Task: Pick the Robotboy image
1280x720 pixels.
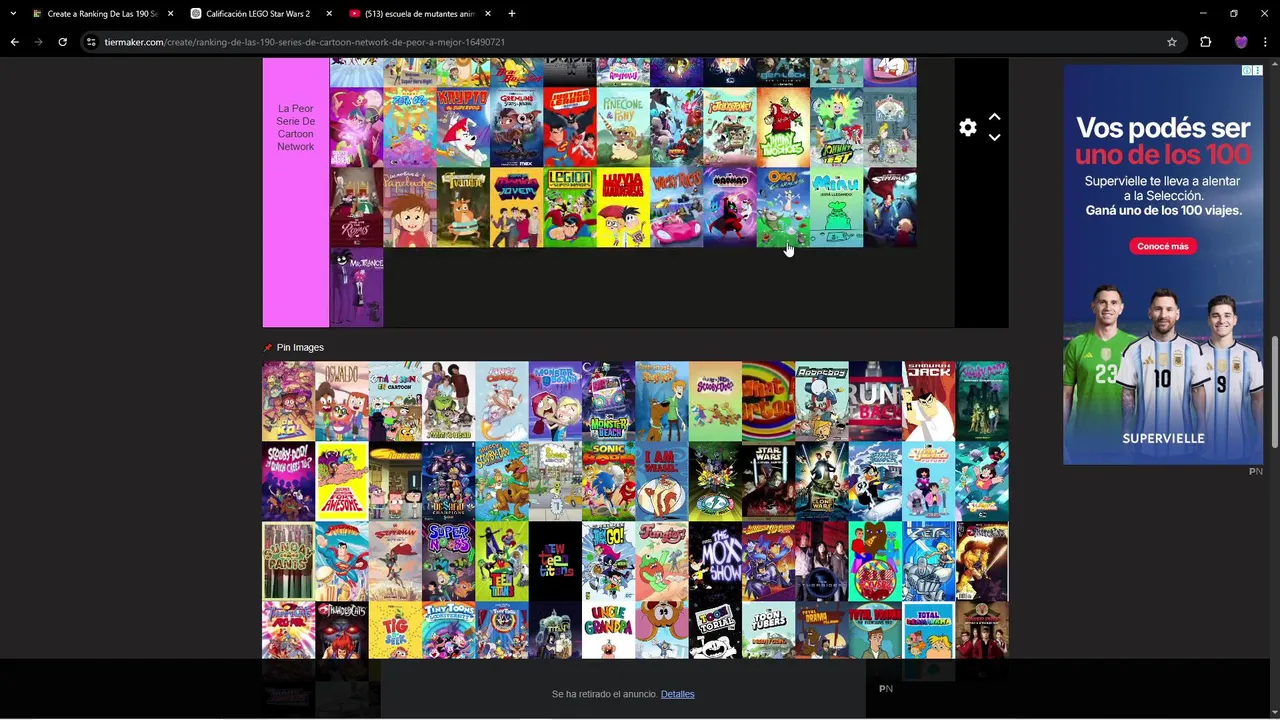Action: 822,401
